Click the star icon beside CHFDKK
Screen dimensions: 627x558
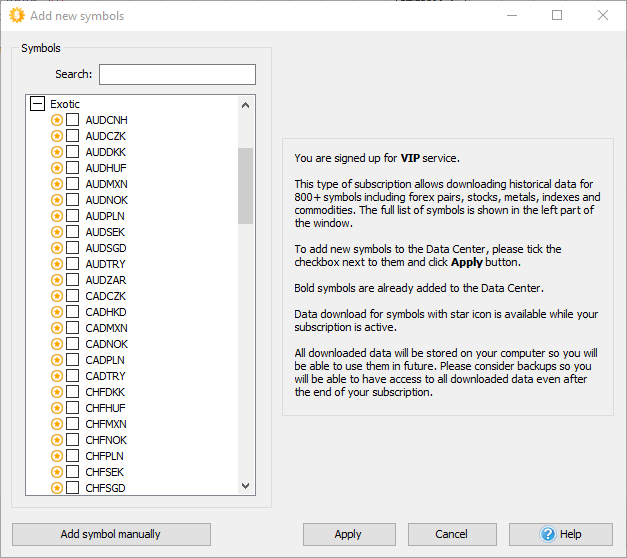(57, 392)
